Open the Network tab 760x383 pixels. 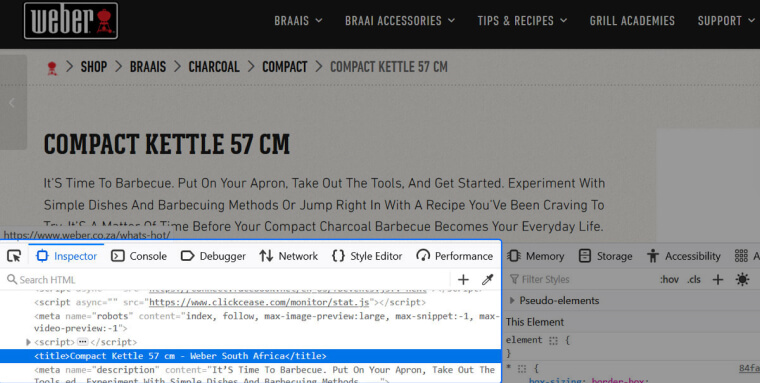click(x=288, y=256)
